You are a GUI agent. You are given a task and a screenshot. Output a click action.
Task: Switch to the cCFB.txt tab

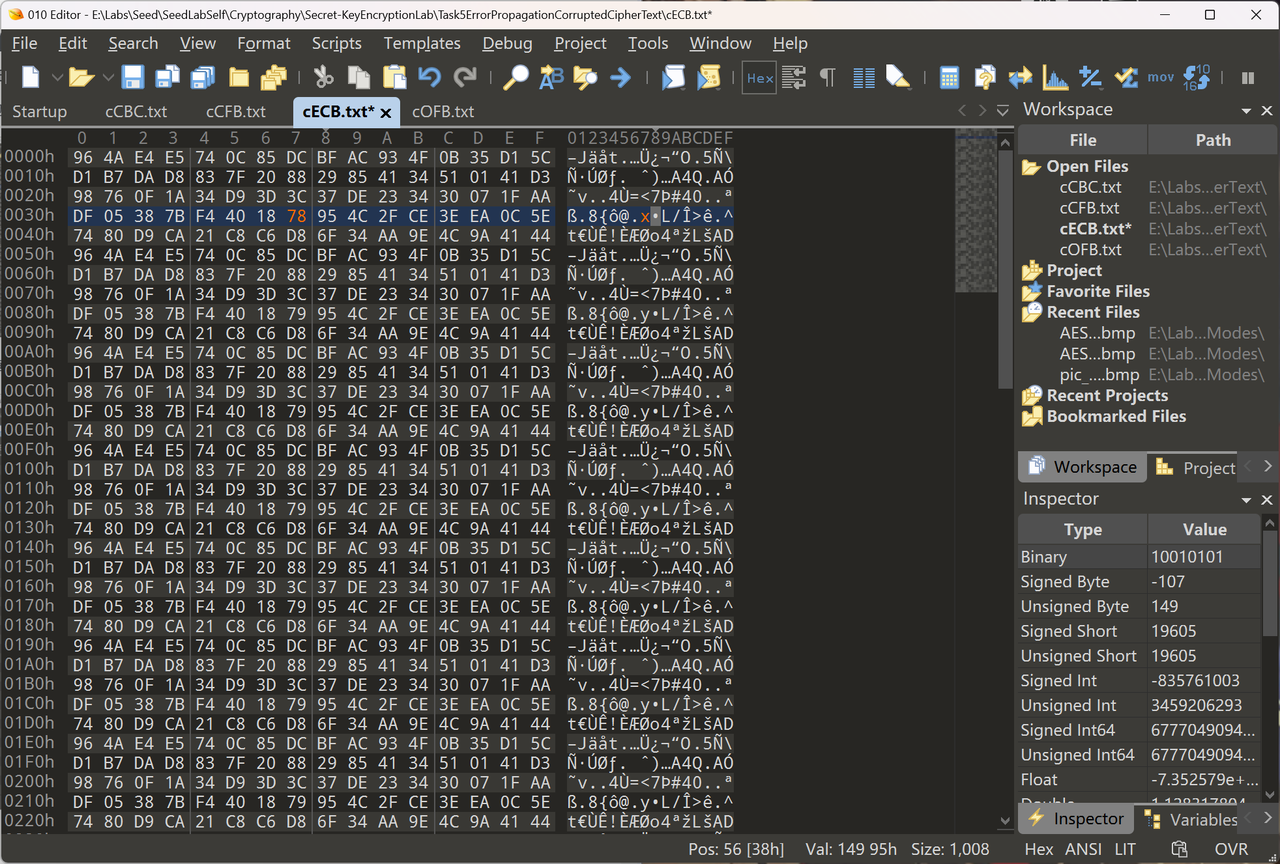coord(236,111)
